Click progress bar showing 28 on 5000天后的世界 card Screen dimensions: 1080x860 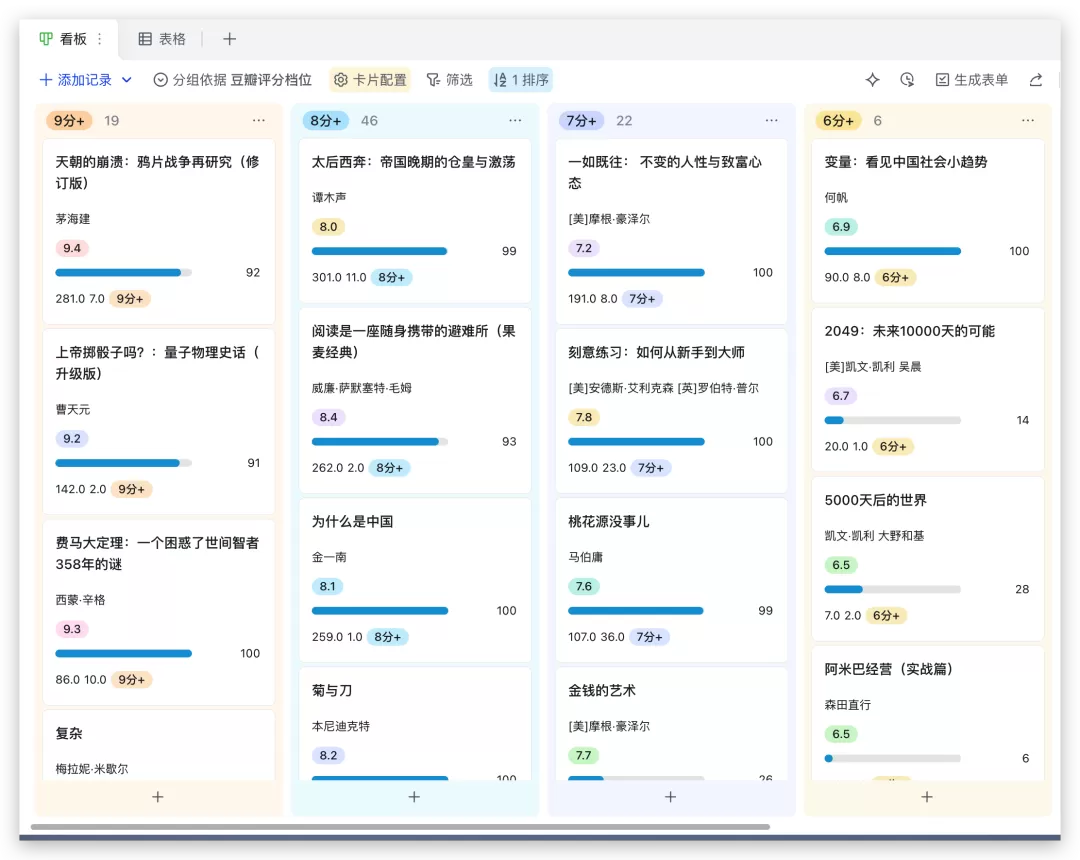tap(893, 589)
